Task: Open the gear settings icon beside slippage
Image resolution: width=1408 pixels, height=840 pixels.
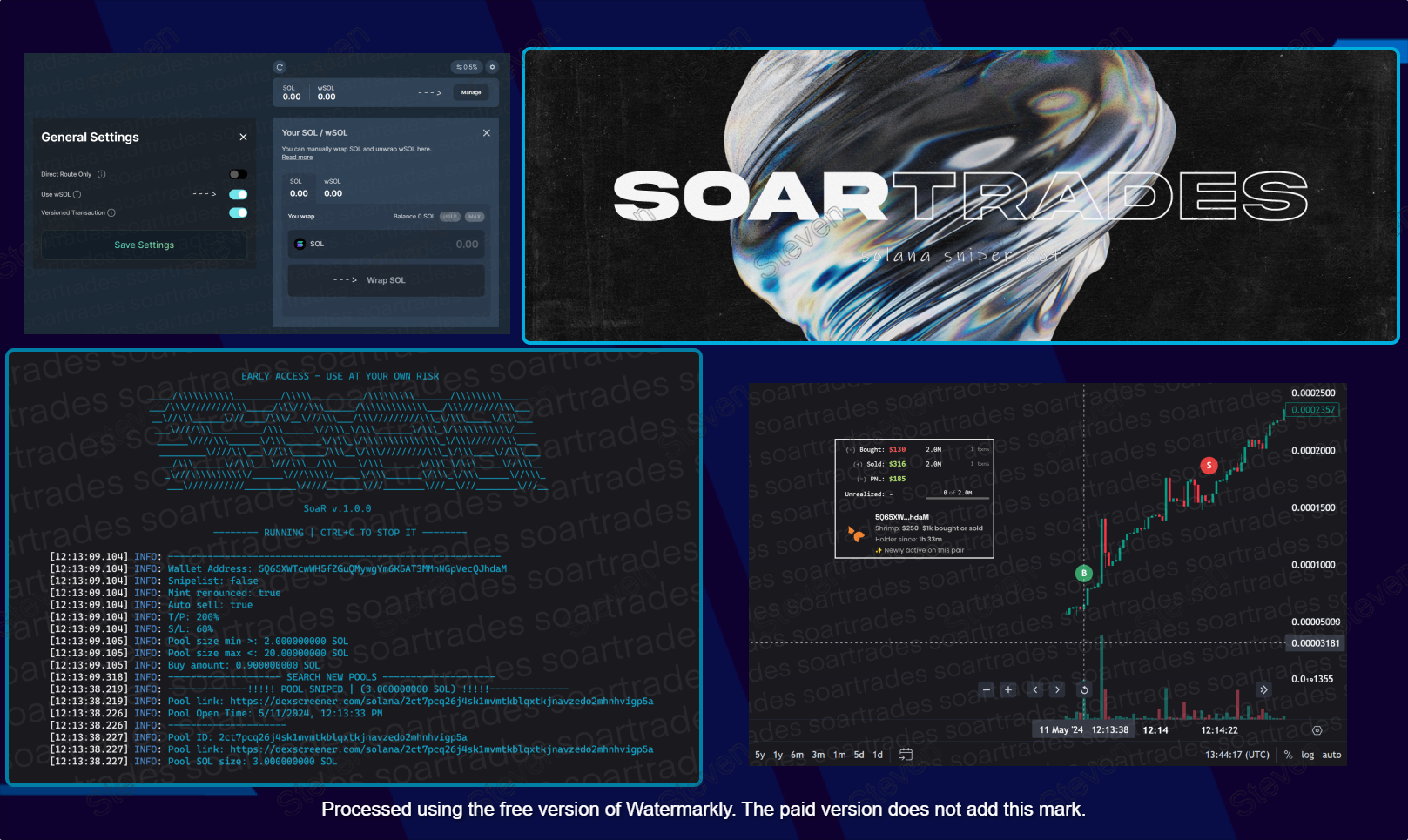Action: point(492,67)
